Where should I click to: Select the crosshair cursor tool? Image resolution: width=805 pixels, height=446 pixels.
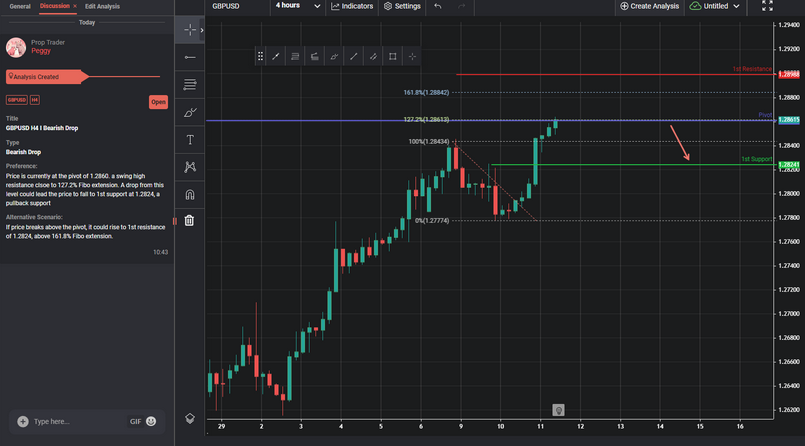[189, 30]
